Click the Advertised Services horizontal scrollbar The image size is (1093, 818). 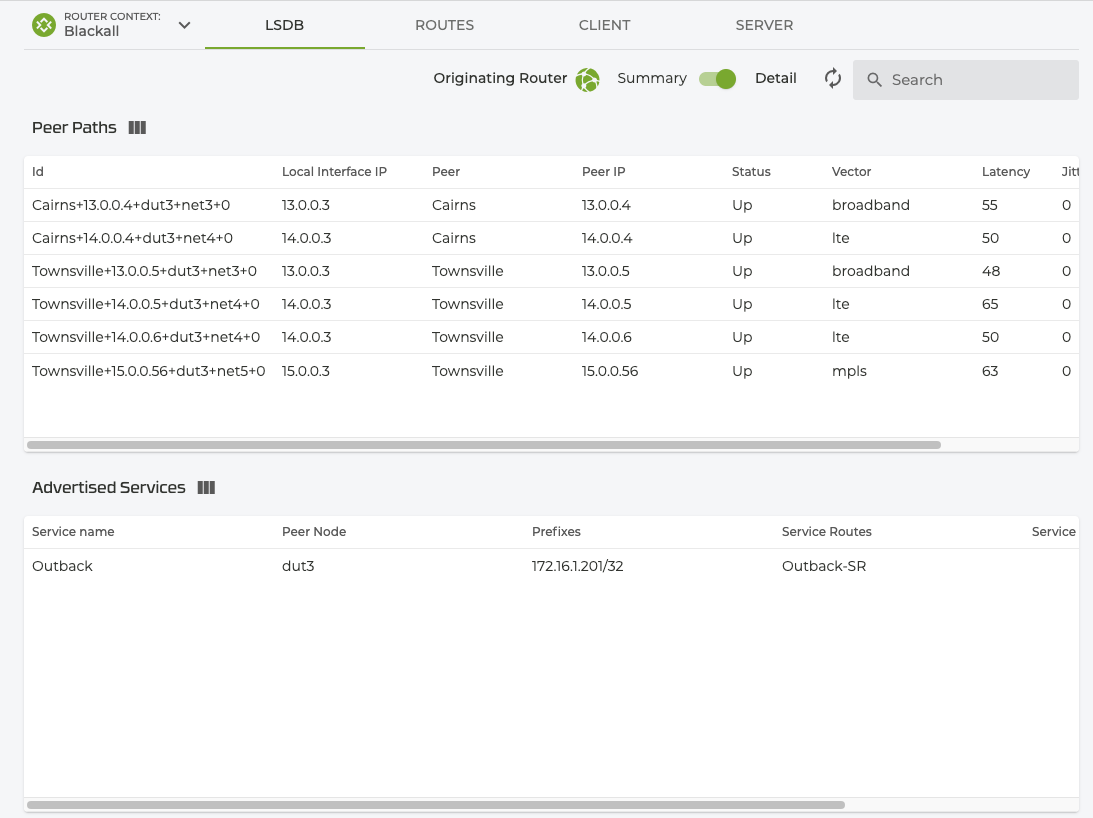(x=436, y=804)
